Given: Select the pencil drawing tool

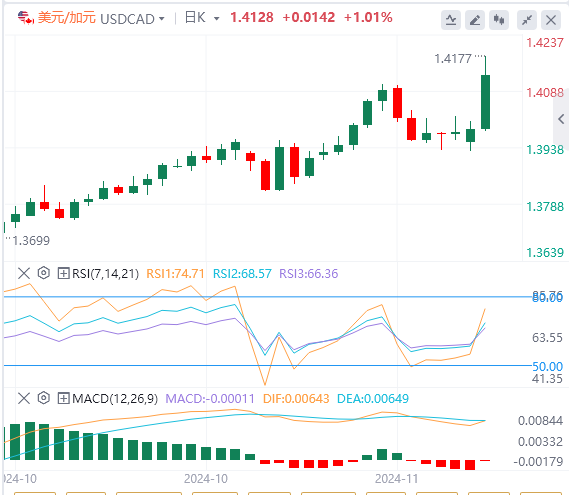Looking at the screenshot, I should point(475,20).
